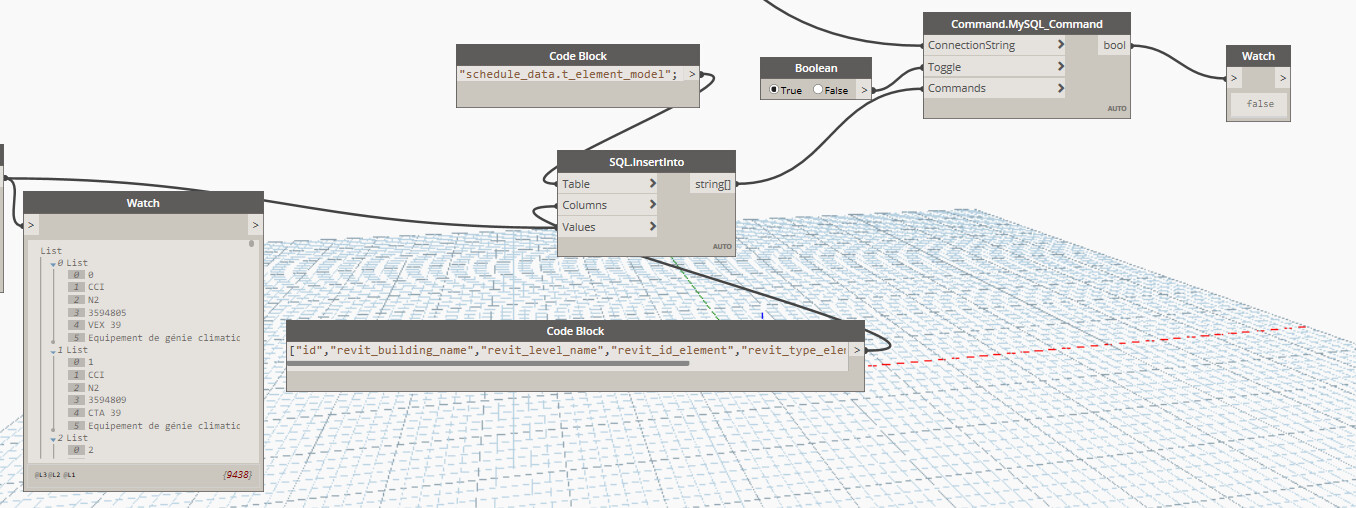Click the ConnectionString input port label
This screenshot has width=1356, height=508.
click(x=971, y=45)
